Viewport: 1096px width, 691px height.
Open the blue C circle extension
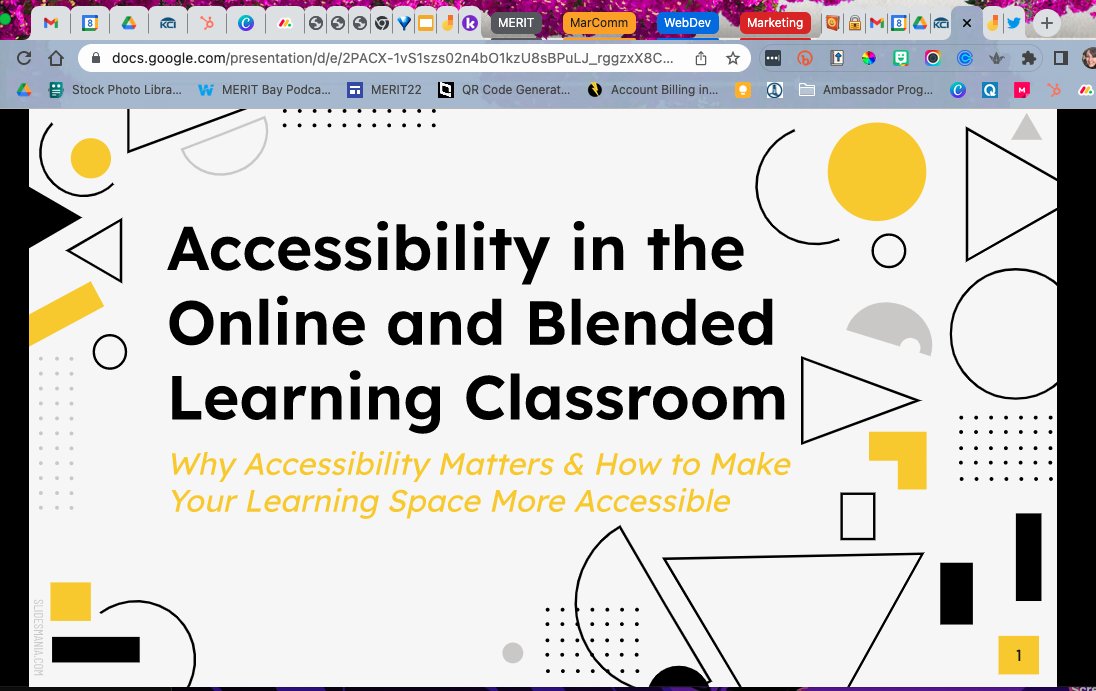click(965, 58)
